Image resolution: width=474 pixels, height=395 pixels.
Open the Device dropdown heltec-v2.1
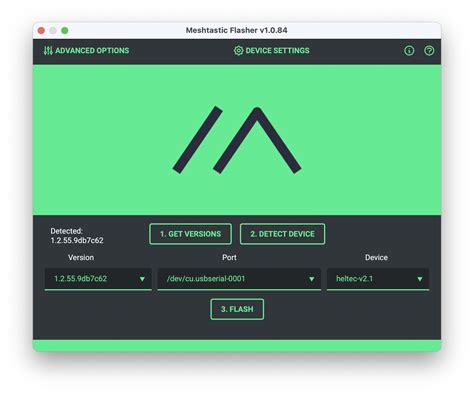click(x=378, y=279)
